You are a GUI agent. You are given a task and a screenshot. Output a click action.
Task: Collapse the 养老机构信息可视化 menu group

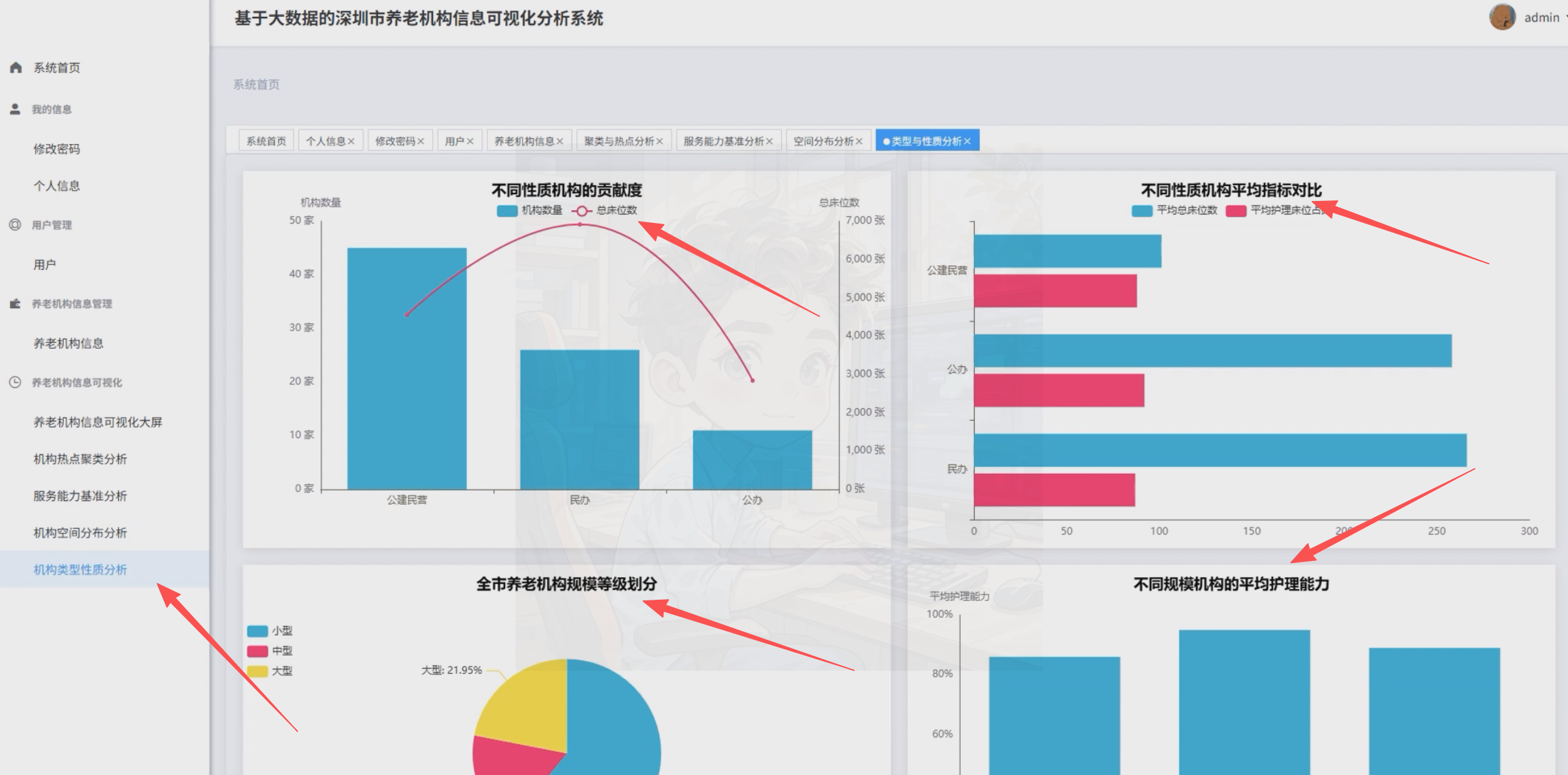pos(77,382)
